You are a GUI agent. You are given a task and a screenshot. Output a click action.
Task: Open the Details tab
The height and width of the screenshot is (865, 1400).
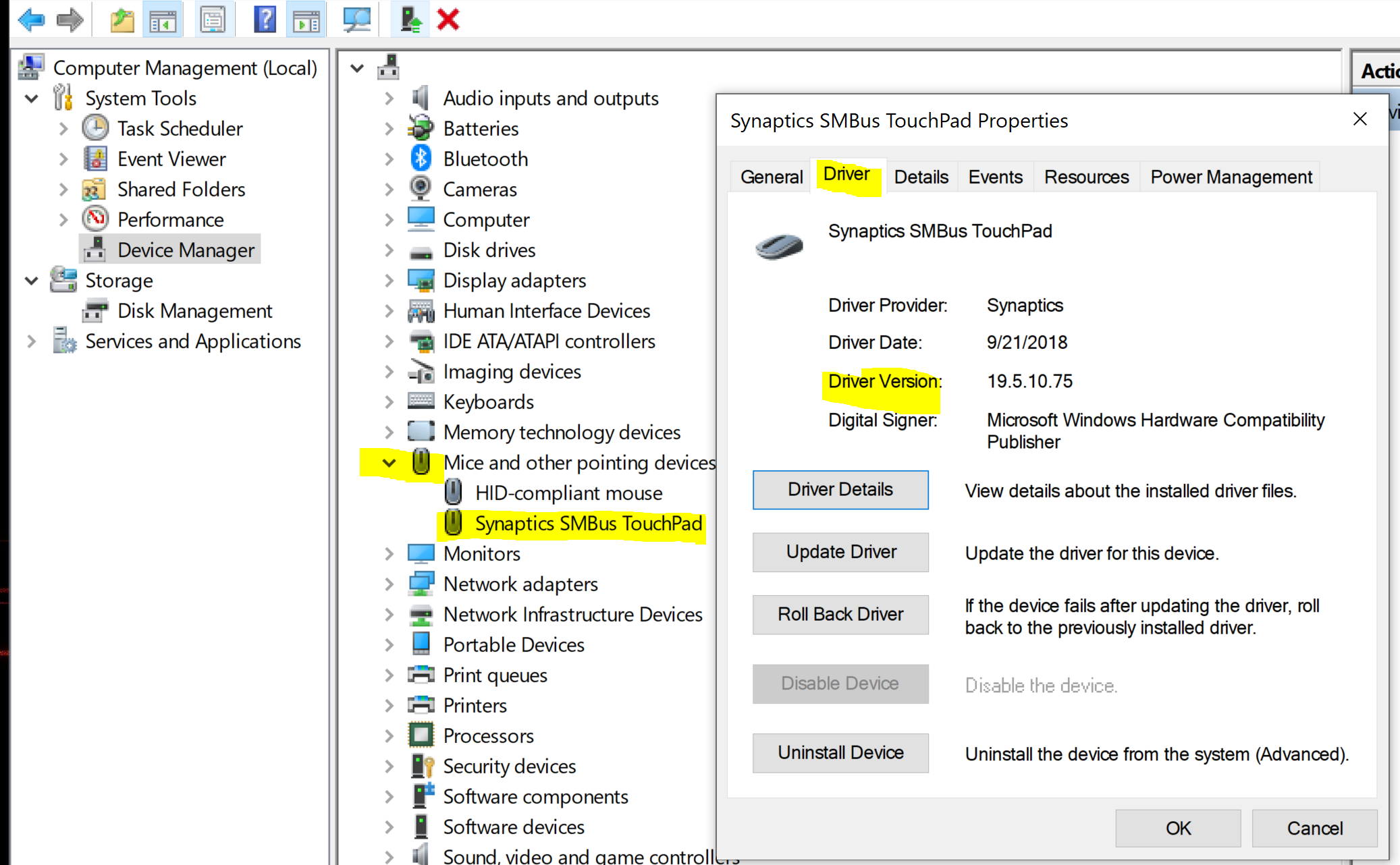(x=921, y=177)
